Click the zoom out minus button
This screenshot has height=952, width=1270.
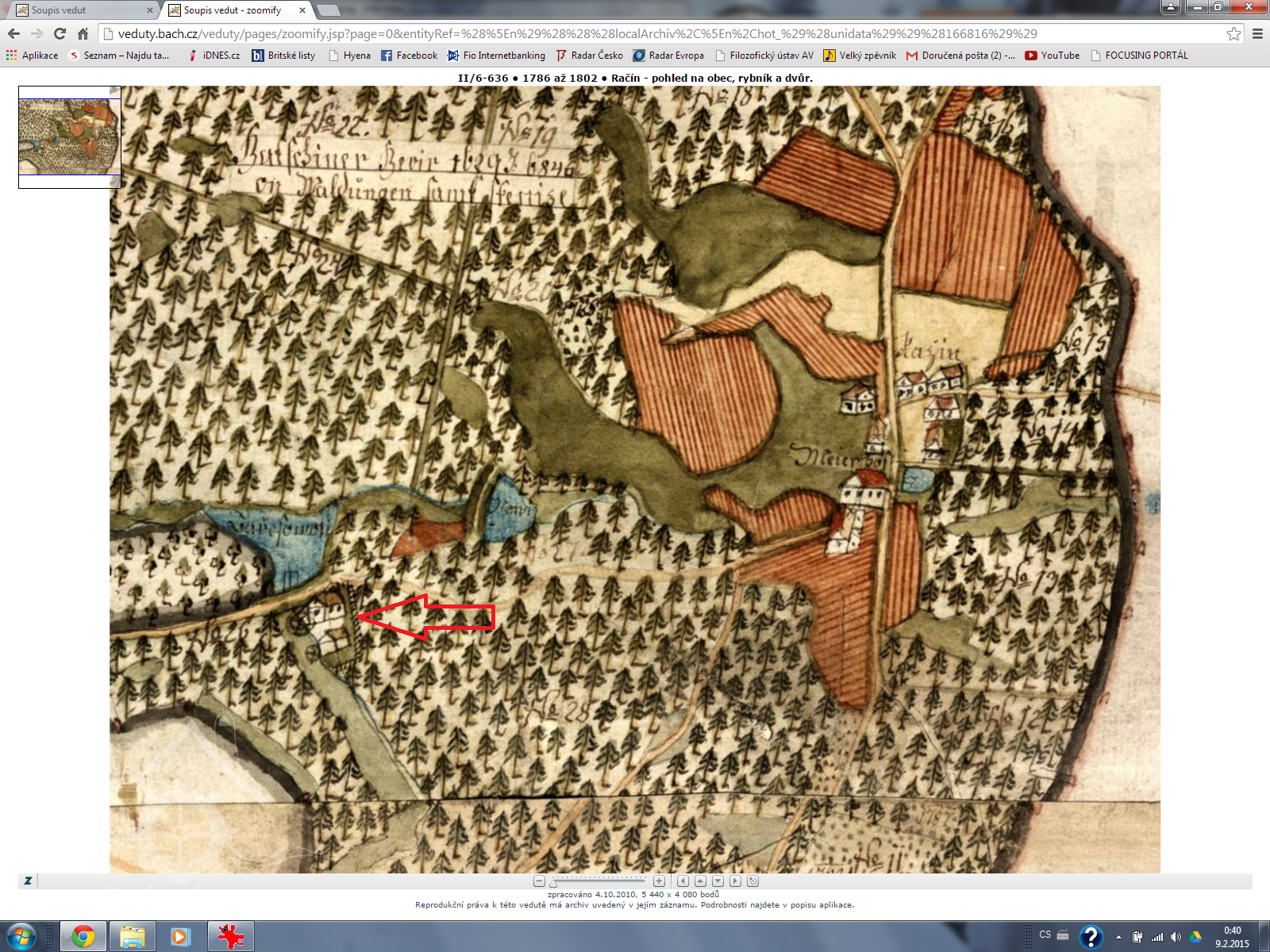point(539,881)
